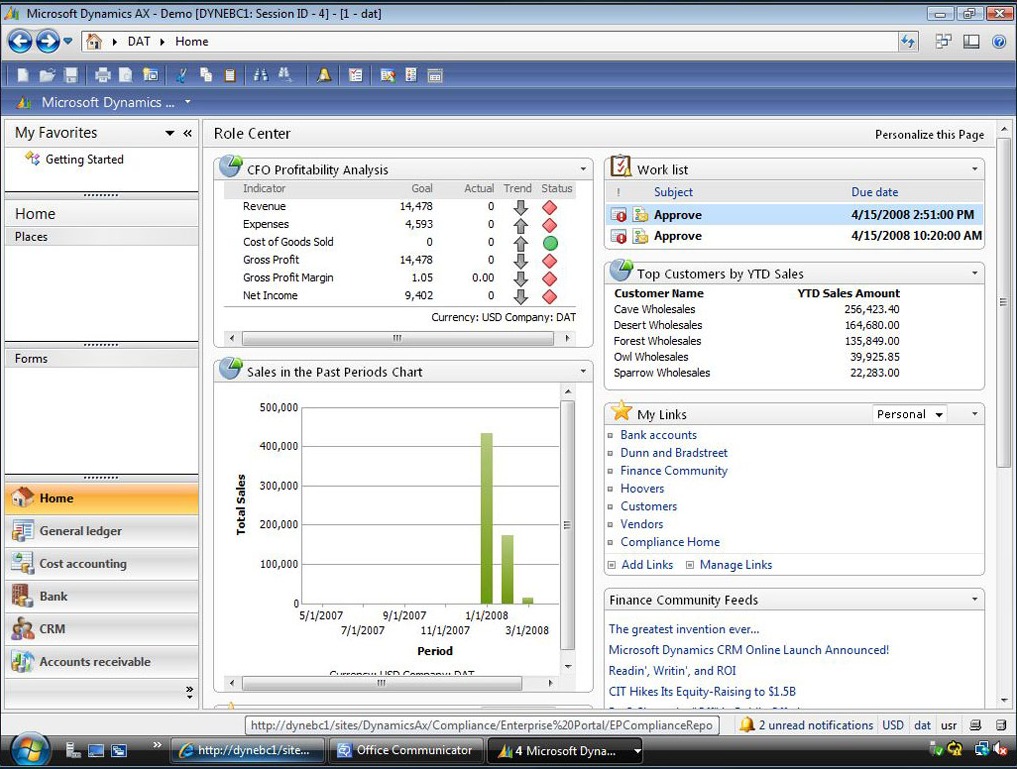This screenshot has width=1017, height=769.
Task: Go forward with the blue Forward arrow
Action: [47, 41]
